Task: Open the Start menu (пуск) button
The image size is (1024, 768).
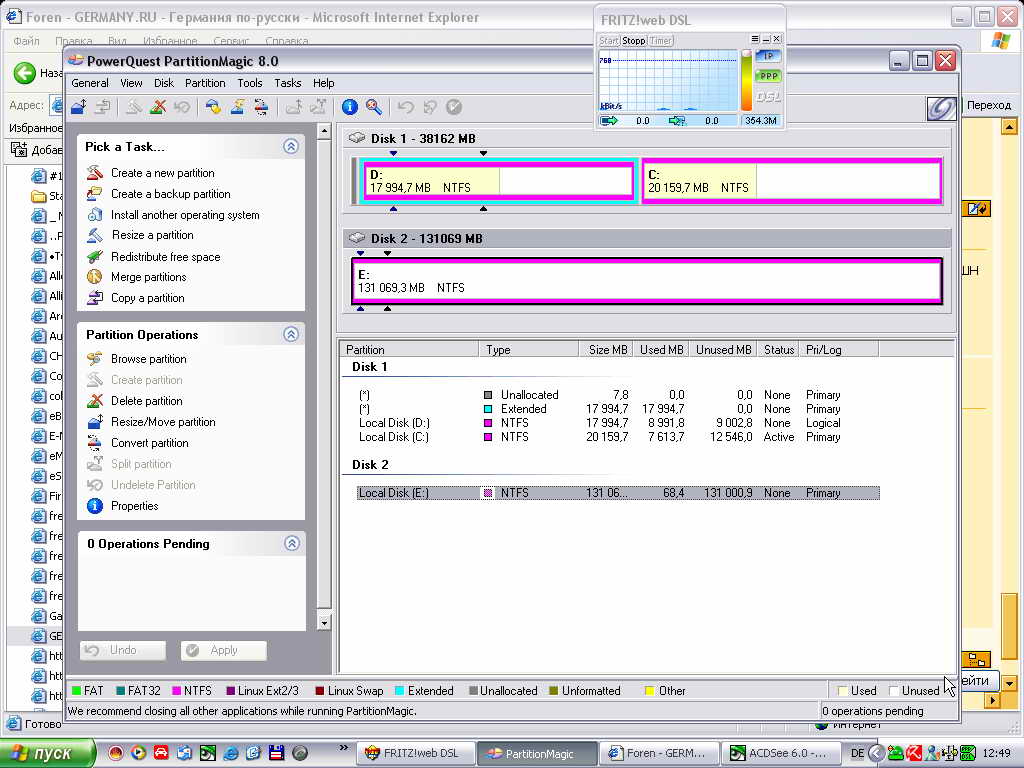Action: coord(47,753)
